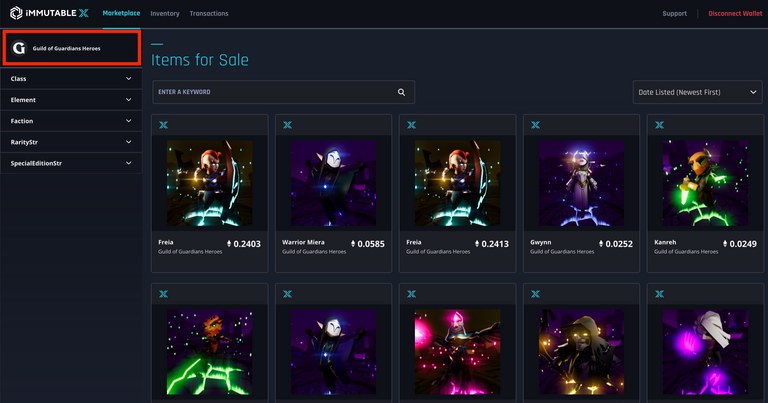768x403 pixels.
Task: Open the Inventory tab
Action: click(x=165, y=14)
